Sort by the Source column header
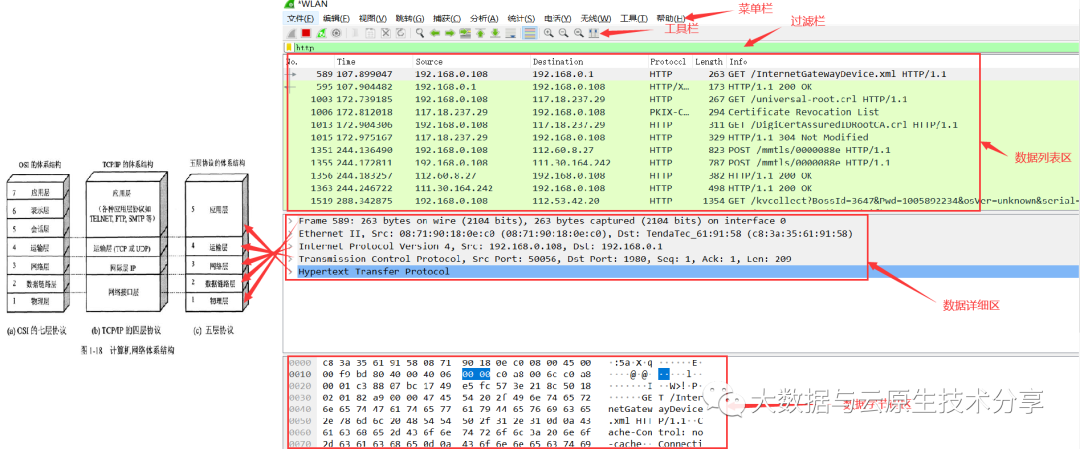The image size is (1080, 449). [472, 61]
